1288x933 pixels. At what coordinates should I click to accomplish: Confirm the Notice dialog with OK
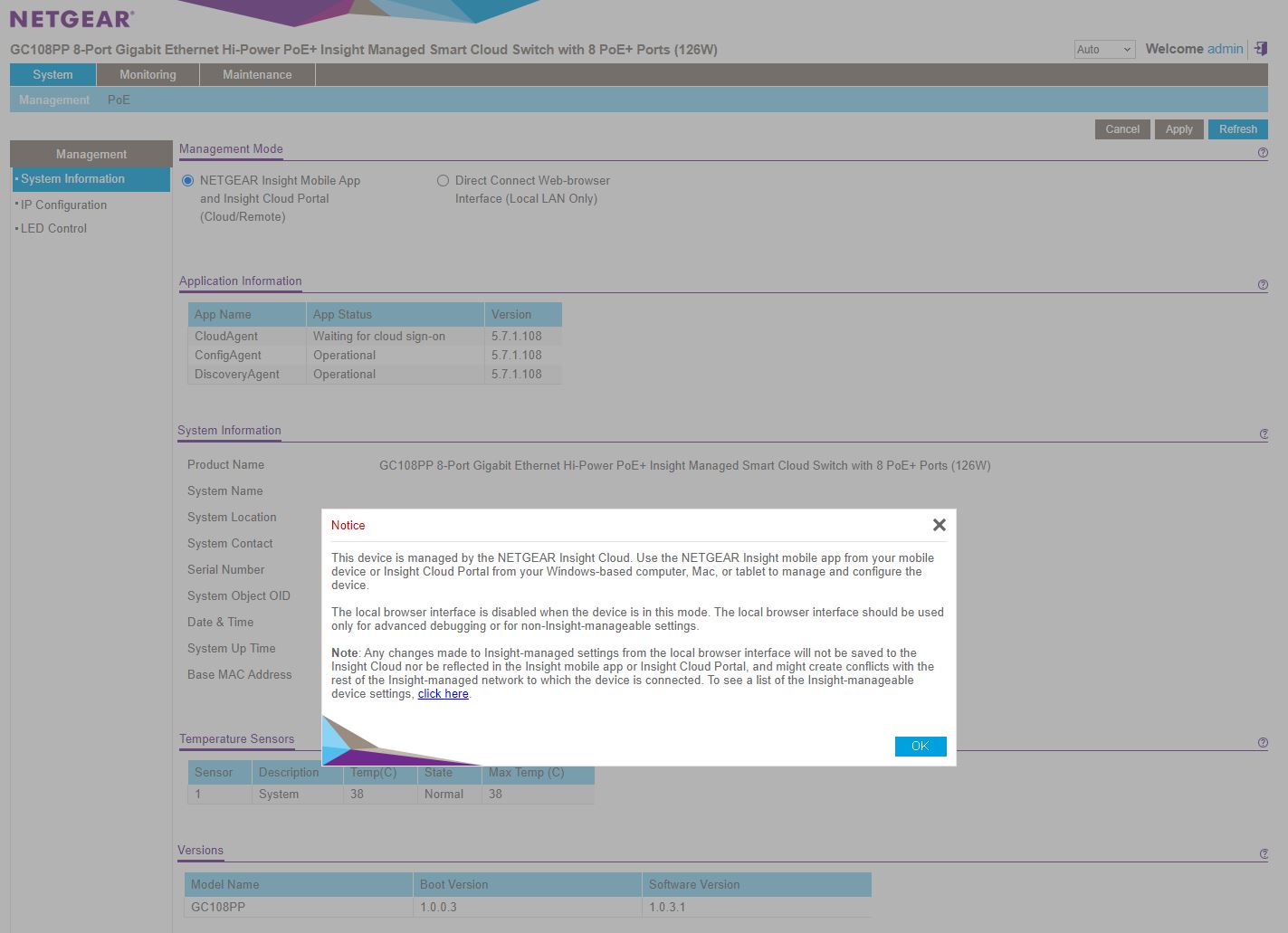click(921, 747)
